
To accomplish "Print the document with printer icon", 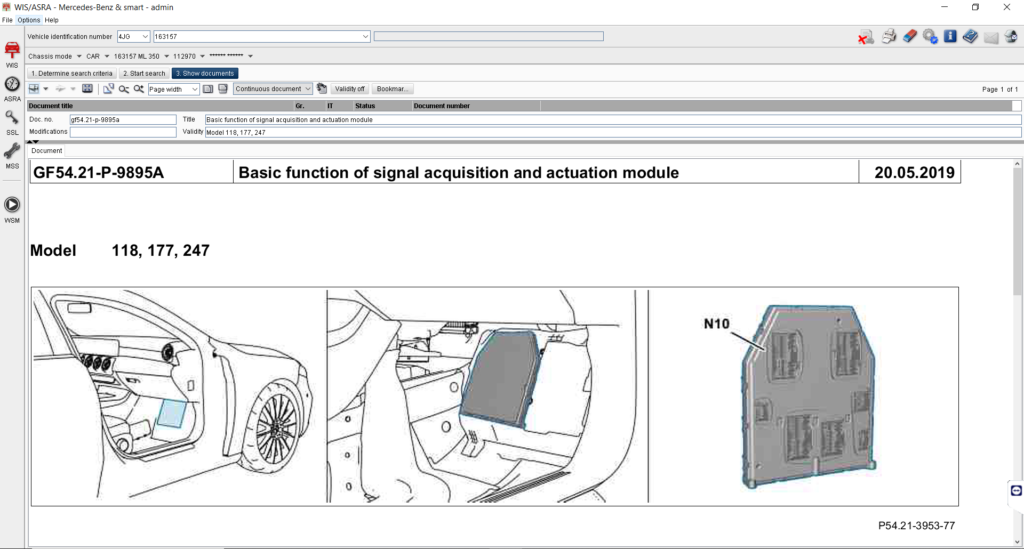I will coord(889,37).
